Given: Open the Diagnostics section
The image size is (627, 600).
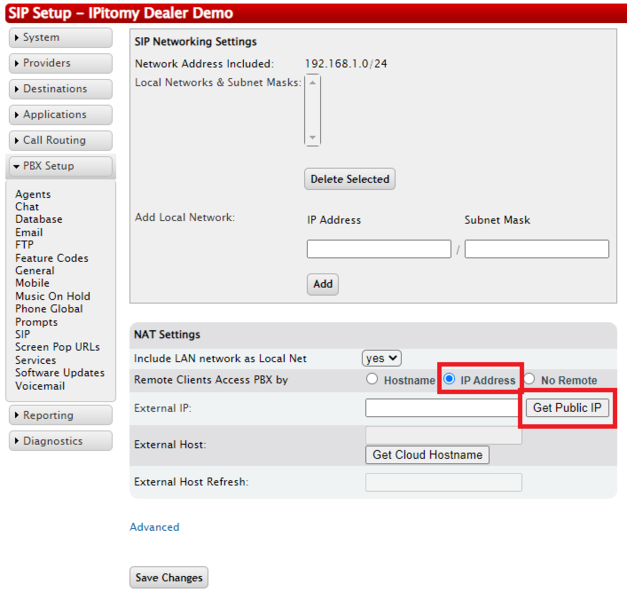Looking at the screenshot, I should (60, 442).
